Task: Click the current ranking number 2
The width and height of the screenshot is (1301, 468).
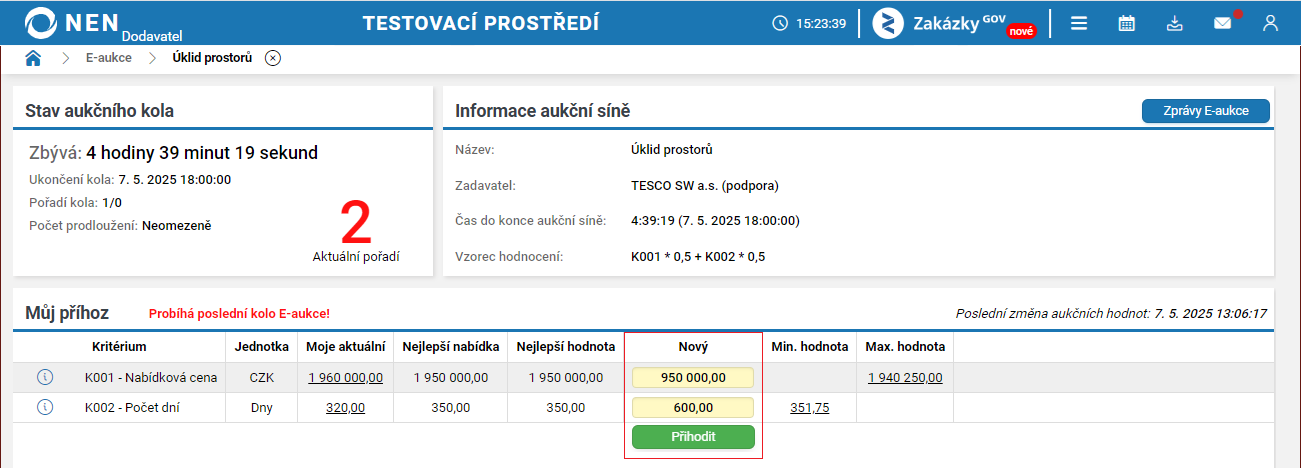Action: click(x=356, y=222)
